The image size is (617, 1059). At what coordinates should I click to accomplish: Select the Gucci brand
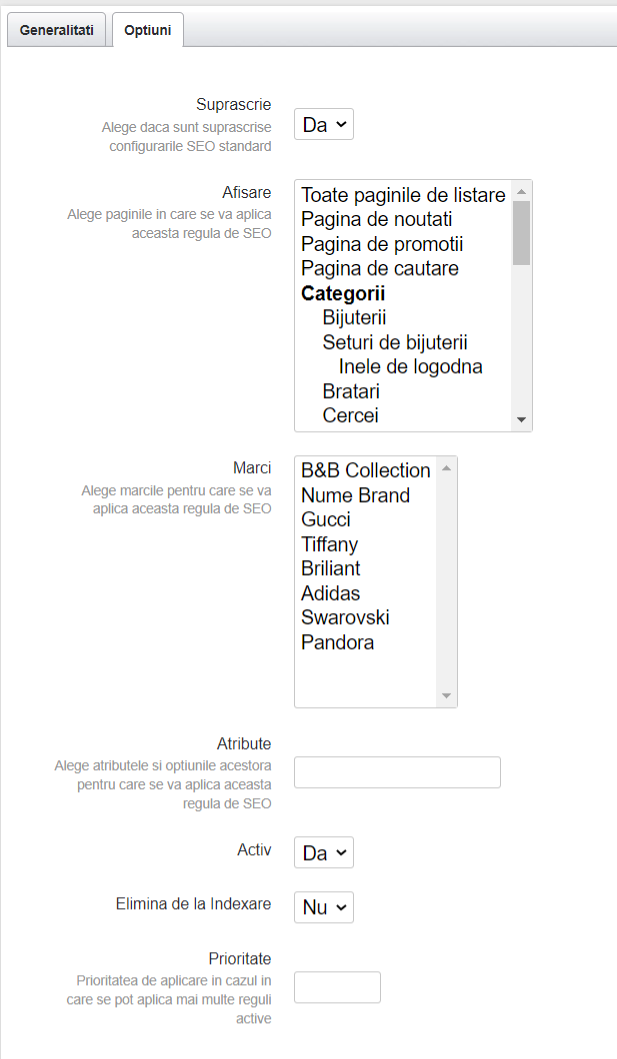pyautogui.click(x=323, y=519)
